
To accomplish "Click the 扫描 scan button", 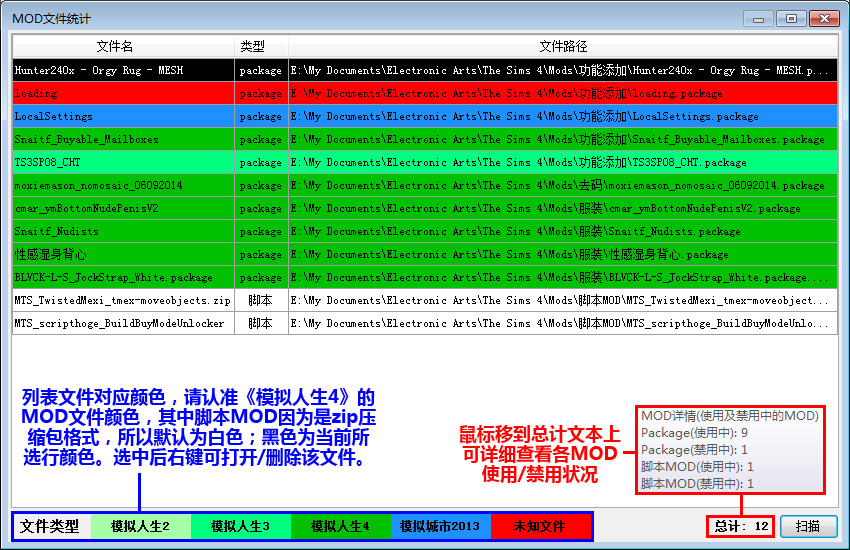I will pos(808,526).
